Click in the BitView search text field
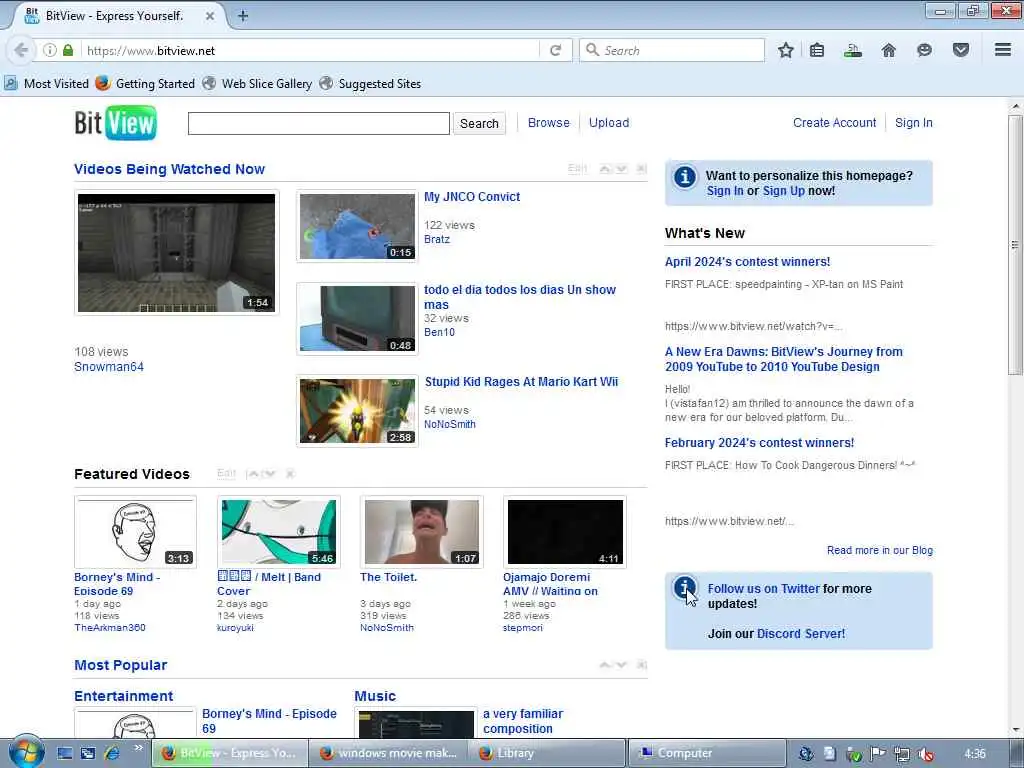This screenshot has width=1024, height=768. click(x=319, y=123)
